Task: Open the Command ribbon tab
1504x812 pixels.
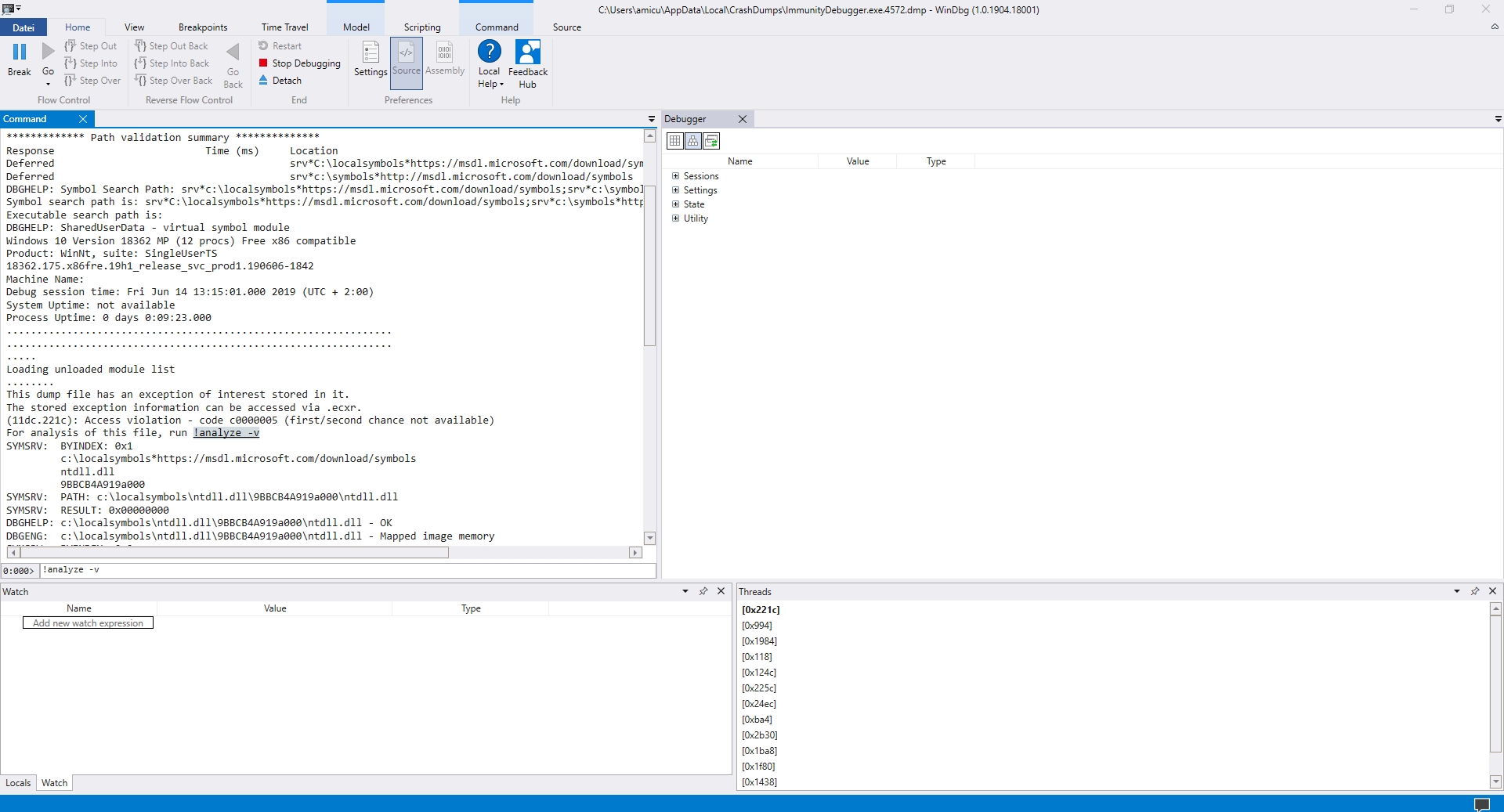Action: pyautogui.click(x=497, y=27)
